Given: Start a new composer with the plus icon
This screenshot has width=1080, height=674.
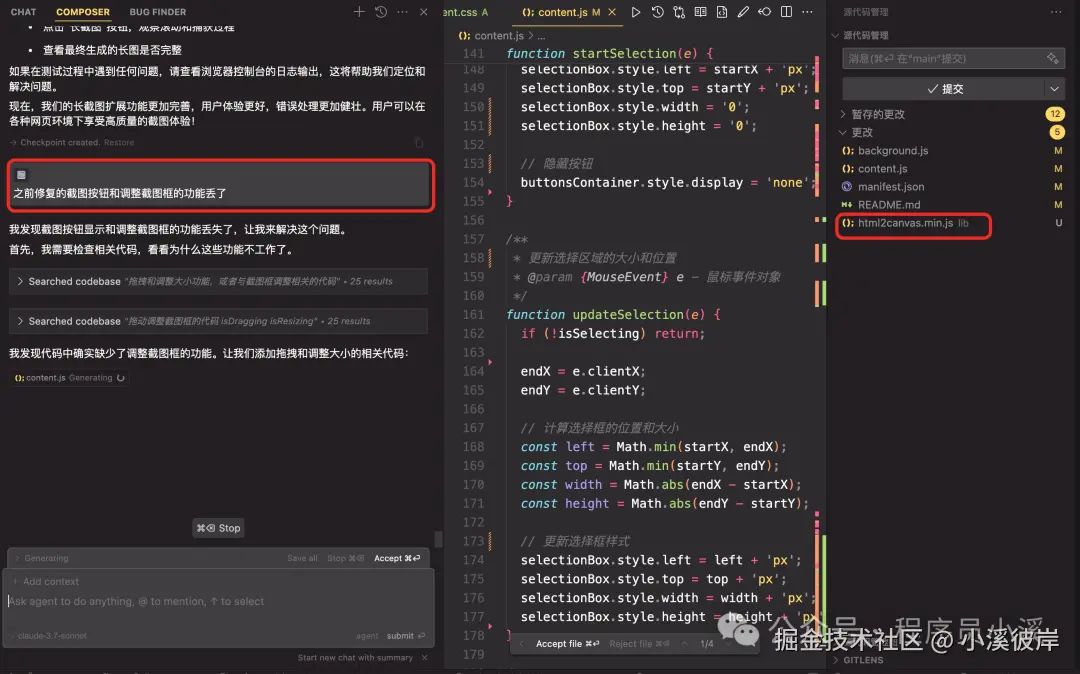Looking at the screenshot, I should pyautogui.click(x=358, y=12).
